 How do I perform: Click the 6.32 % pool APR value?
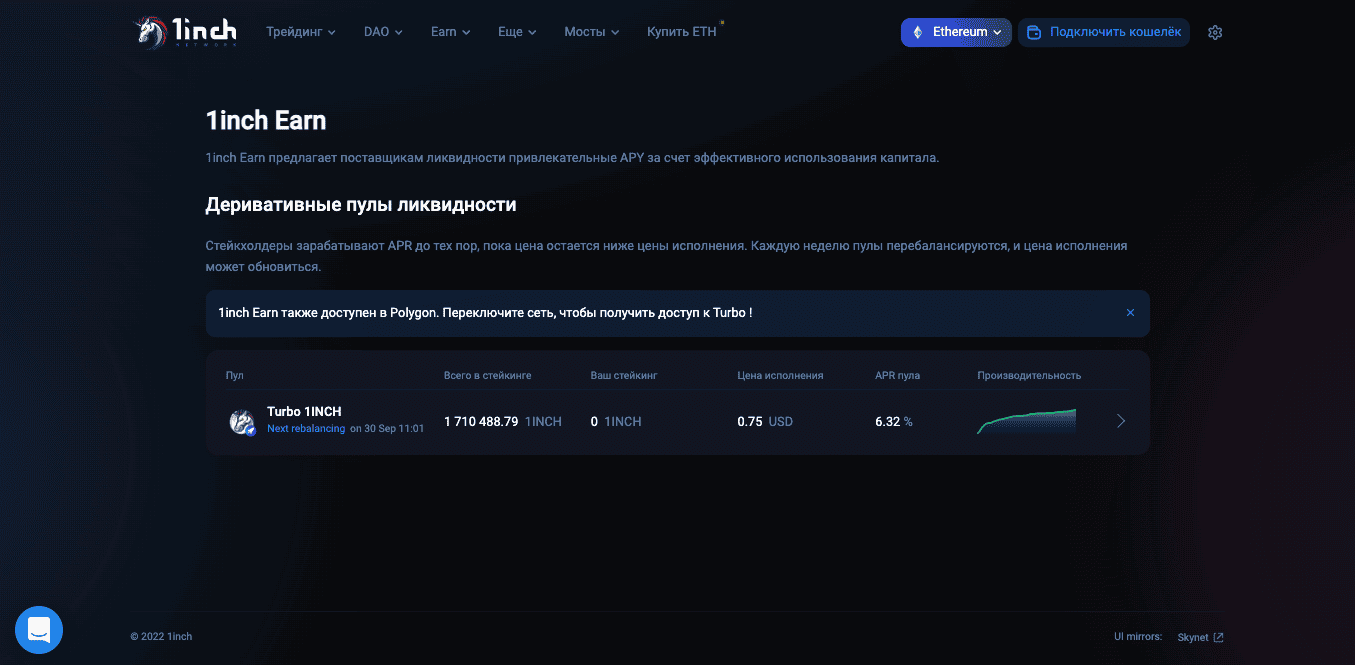[x=894, y=422]
